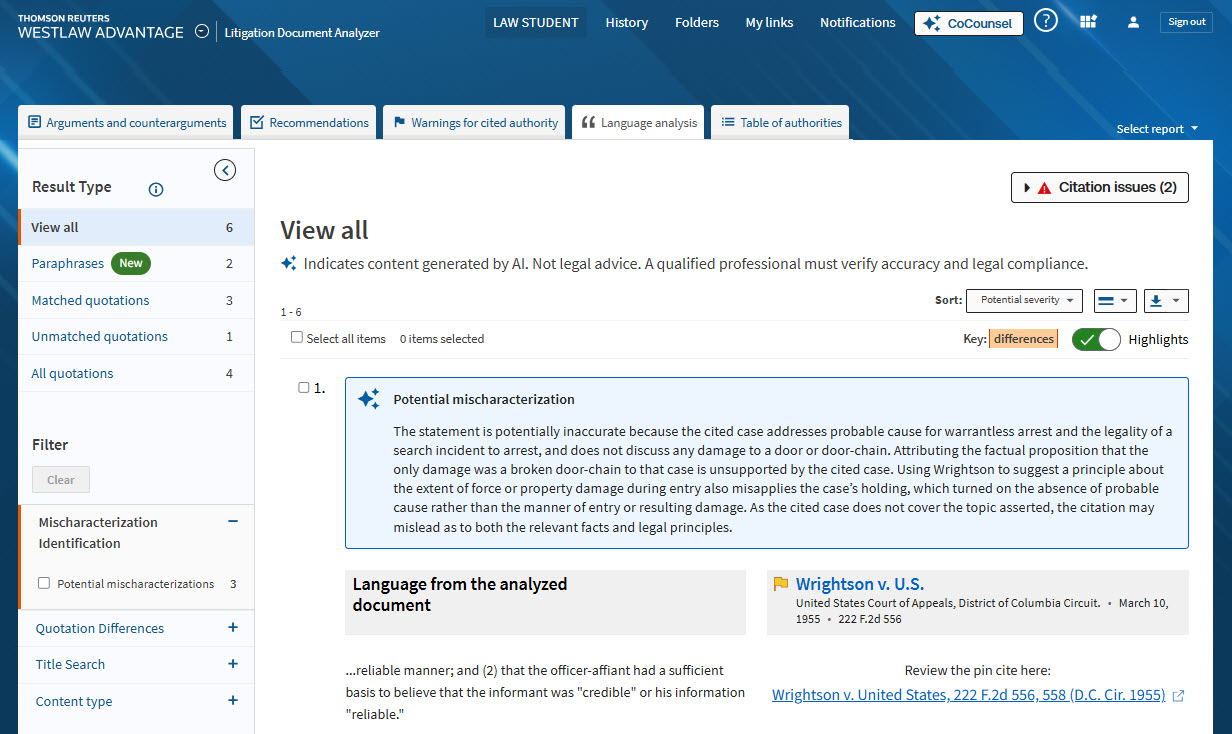Click the orange differences key swatch
1232x734 pixels.
pyautogui.click(x=1023, y=339)
